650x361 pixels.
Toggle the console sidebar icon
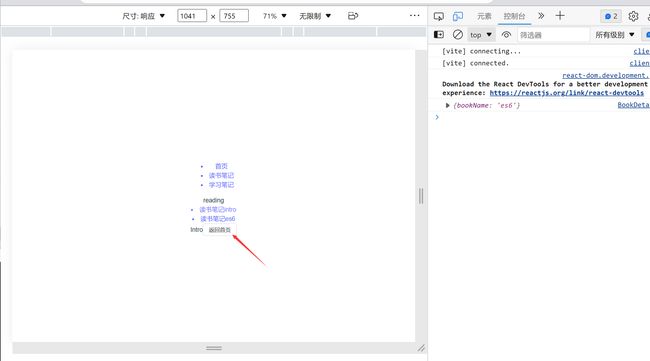click(x=439, y=35)
